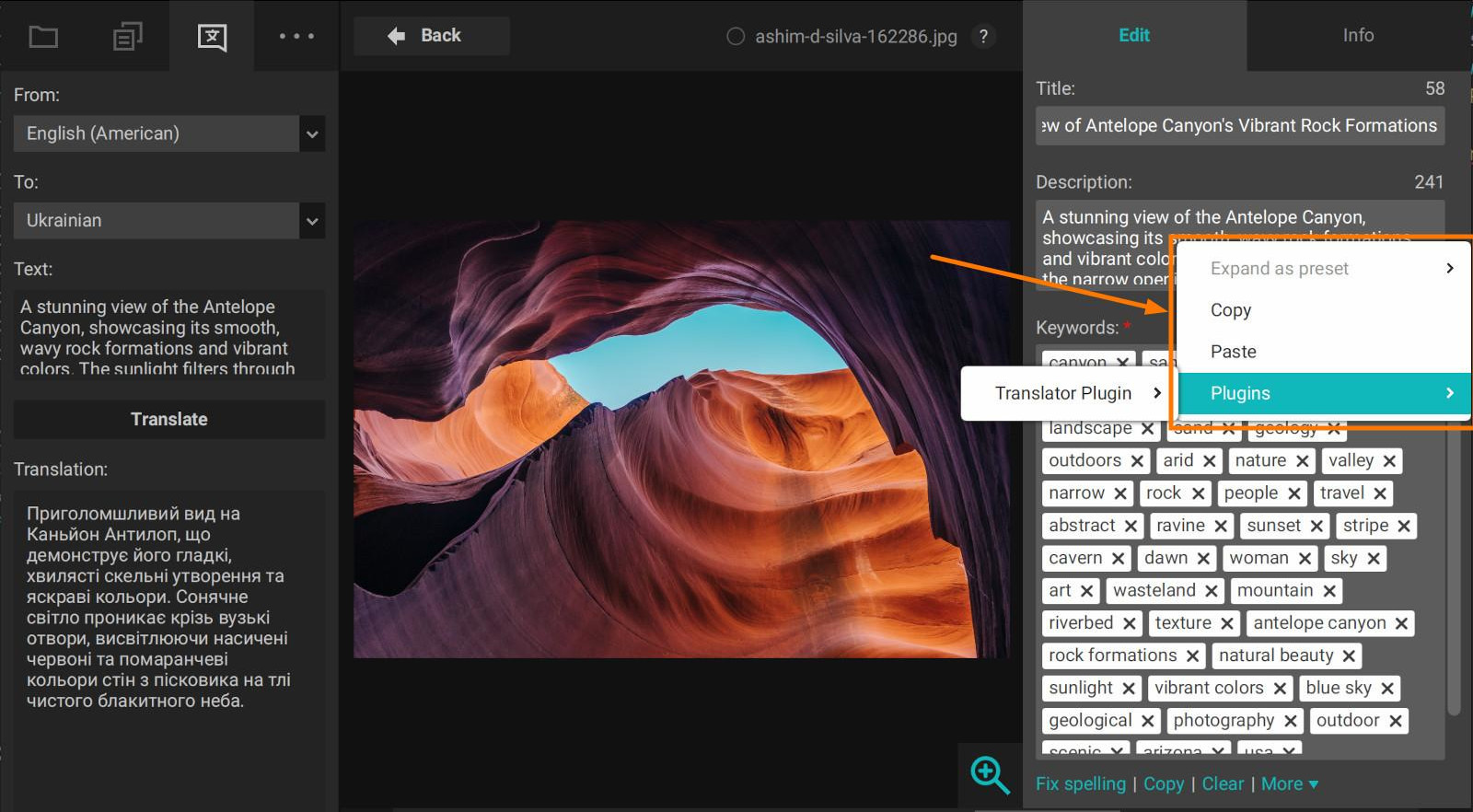Select the photography keyword text
The image size is (1473, 812).
coord(1224,721)
